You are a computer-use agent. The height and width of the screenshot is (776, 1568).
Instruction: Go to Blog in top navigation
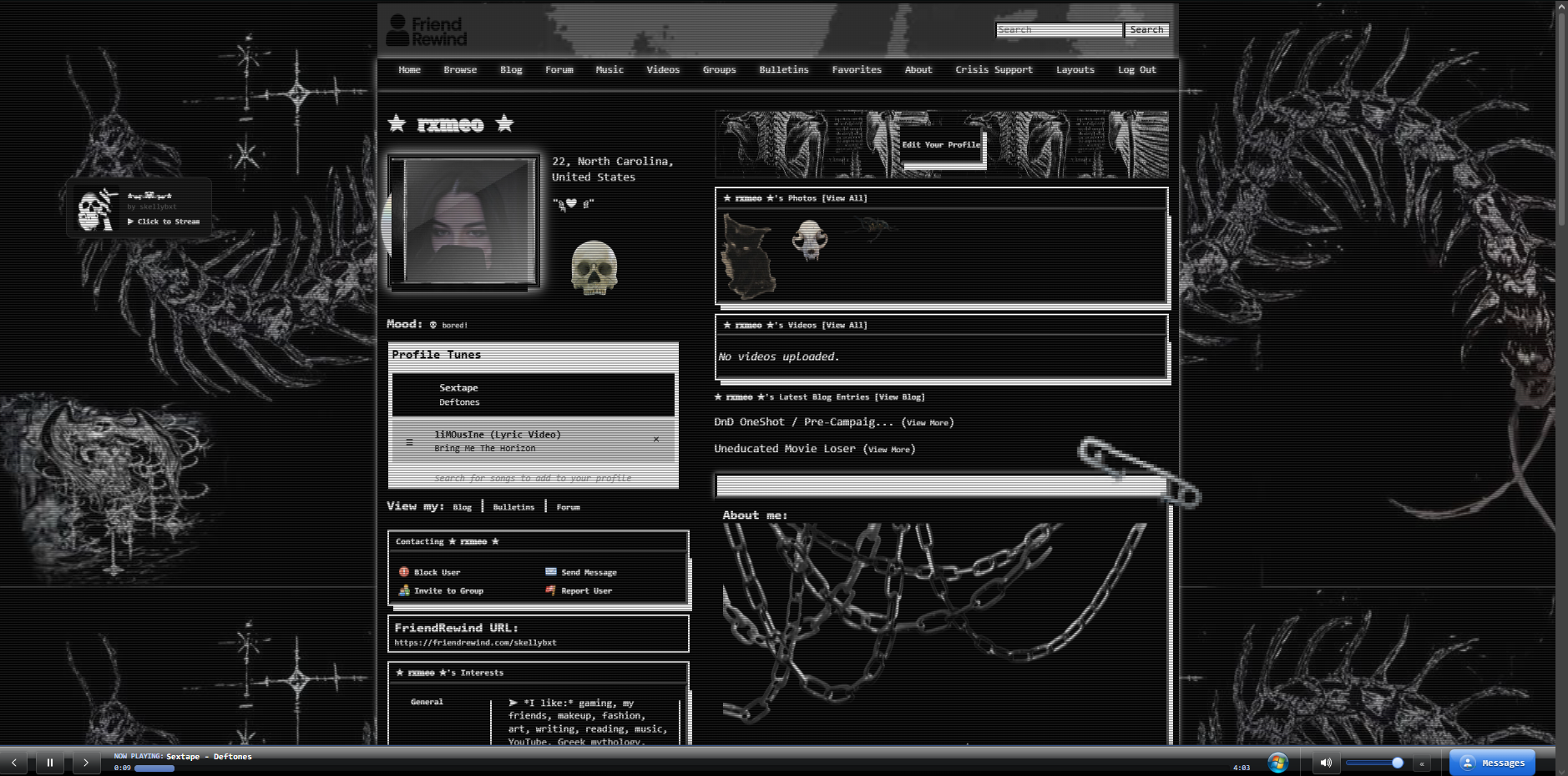(x=511, y=70)
